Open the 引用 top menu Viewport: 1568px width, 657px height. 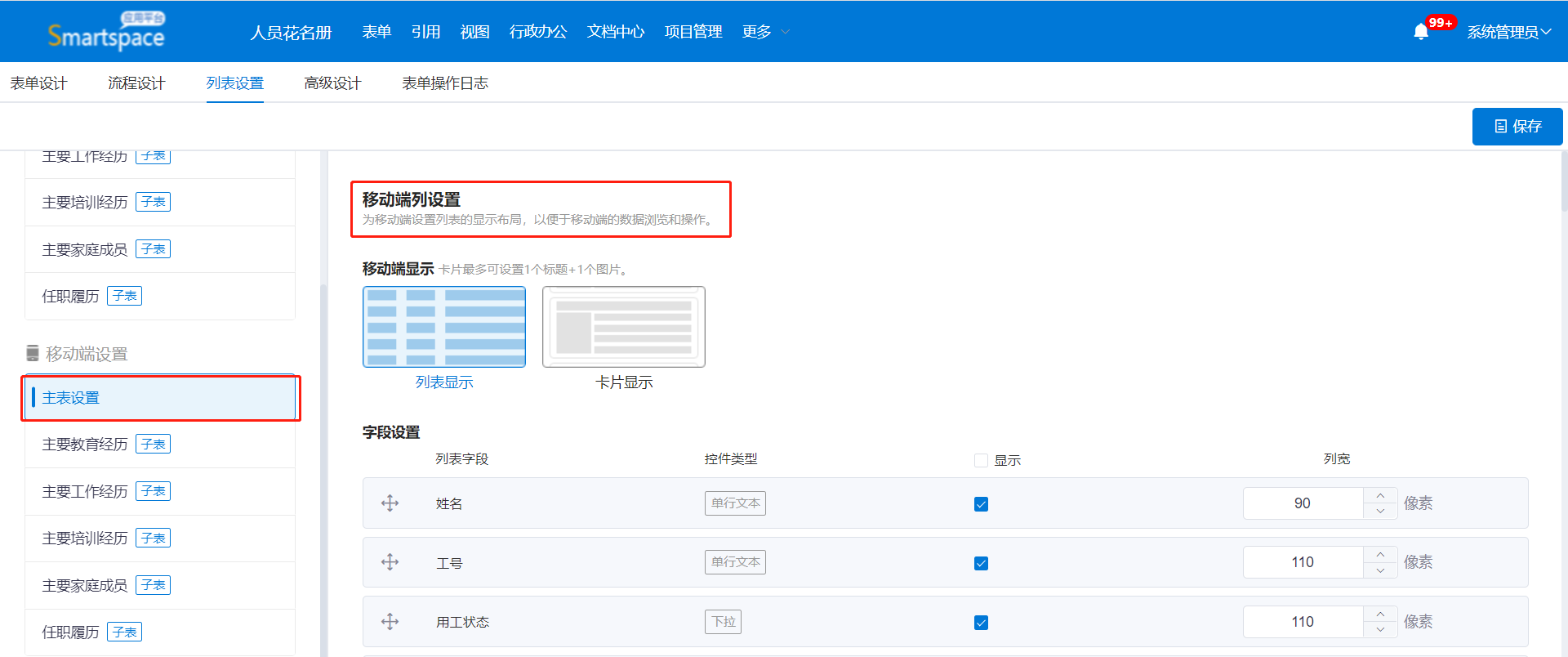point(425,32)
